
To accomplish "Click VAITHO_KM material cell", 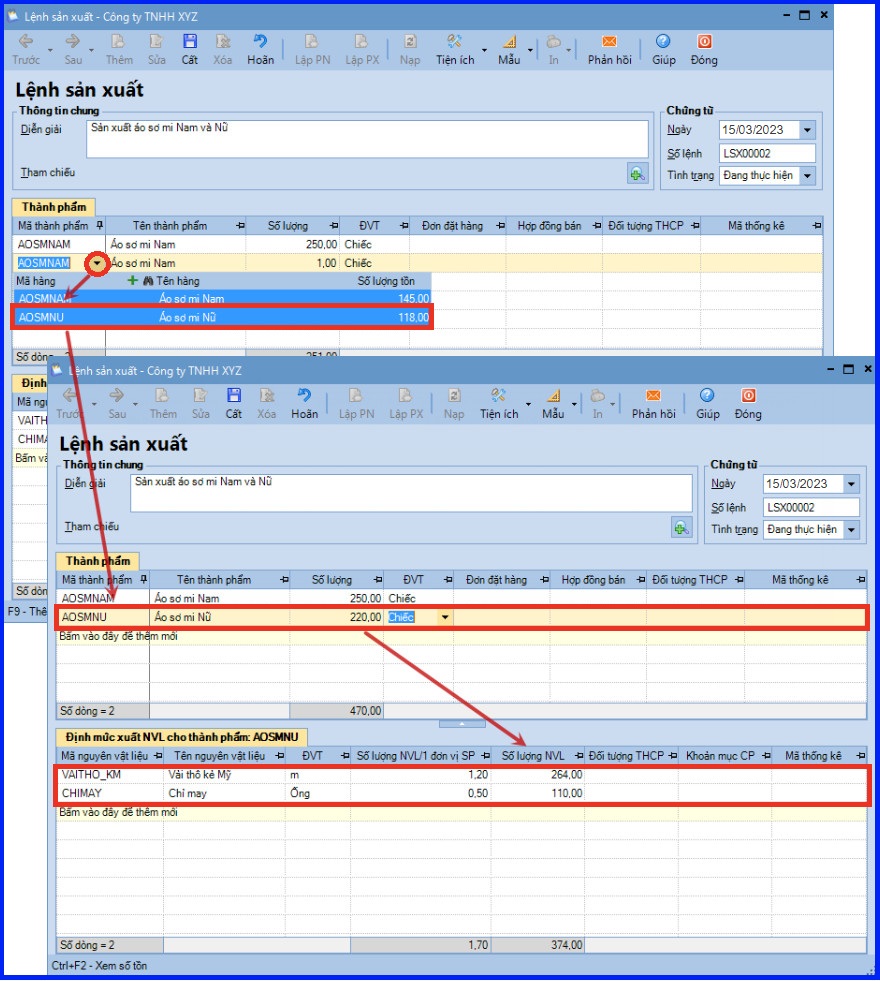I will tap(91, 775).
